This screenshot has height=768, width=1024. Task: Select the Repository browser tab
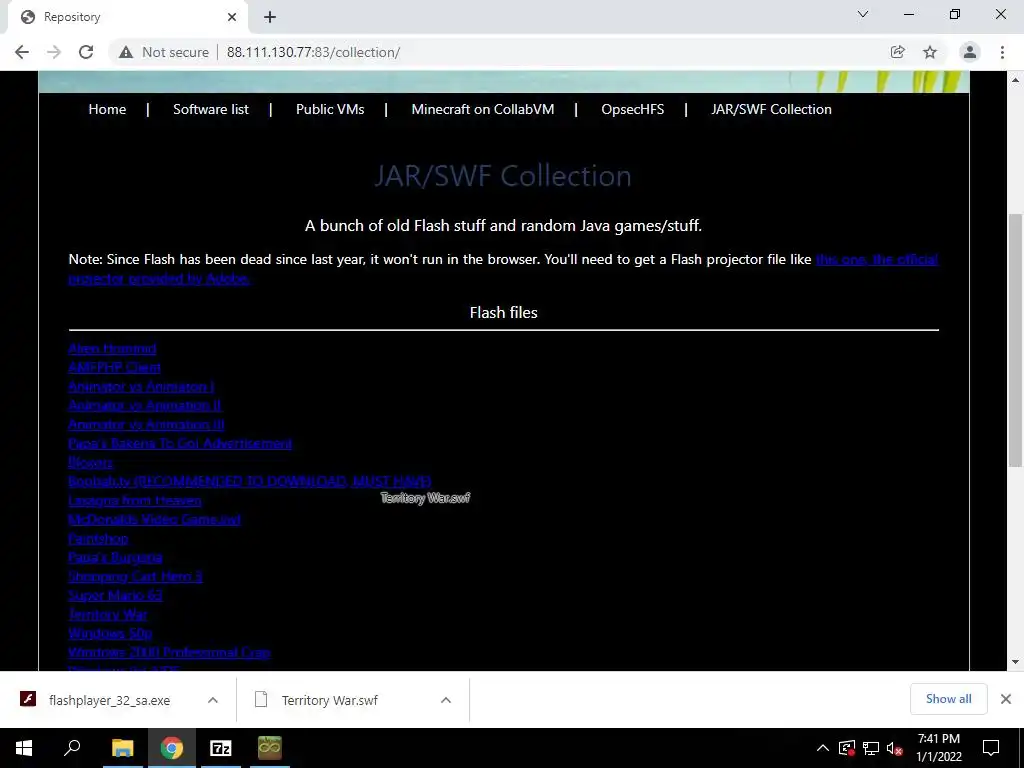(x=127, y=17)
